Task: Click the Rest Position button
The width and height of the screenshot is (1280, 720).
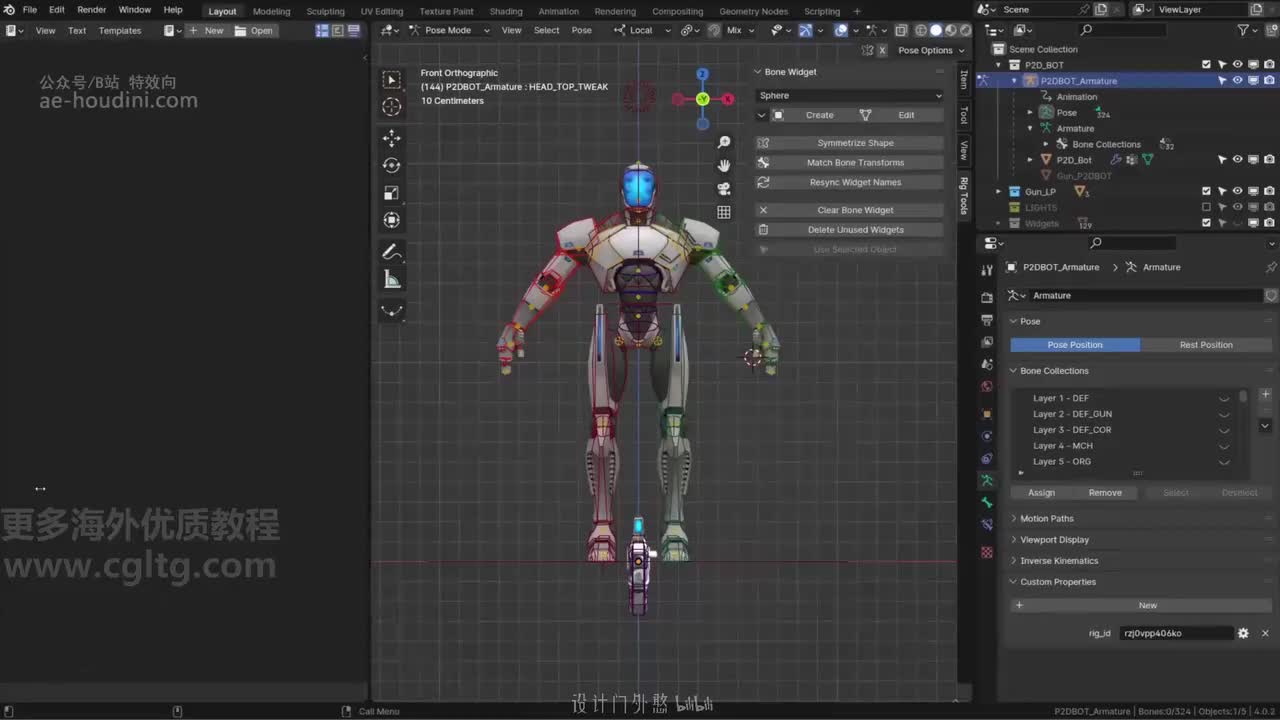Action: (x=1206, y=345)
